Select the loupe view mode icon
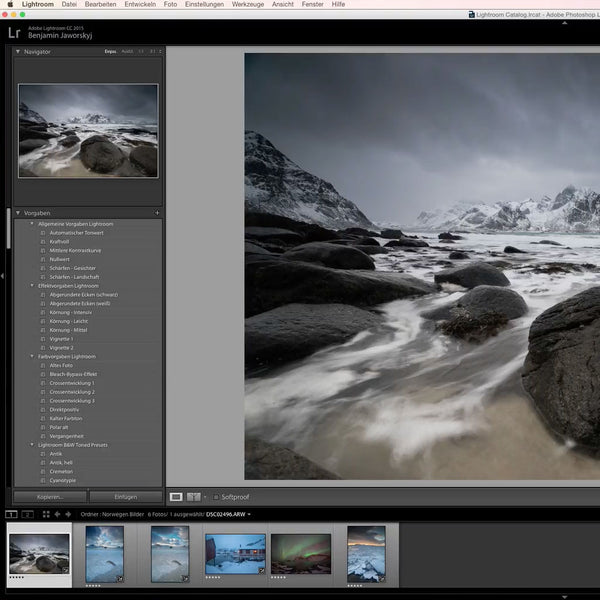 pyautogui.click(x=176, y=496)
